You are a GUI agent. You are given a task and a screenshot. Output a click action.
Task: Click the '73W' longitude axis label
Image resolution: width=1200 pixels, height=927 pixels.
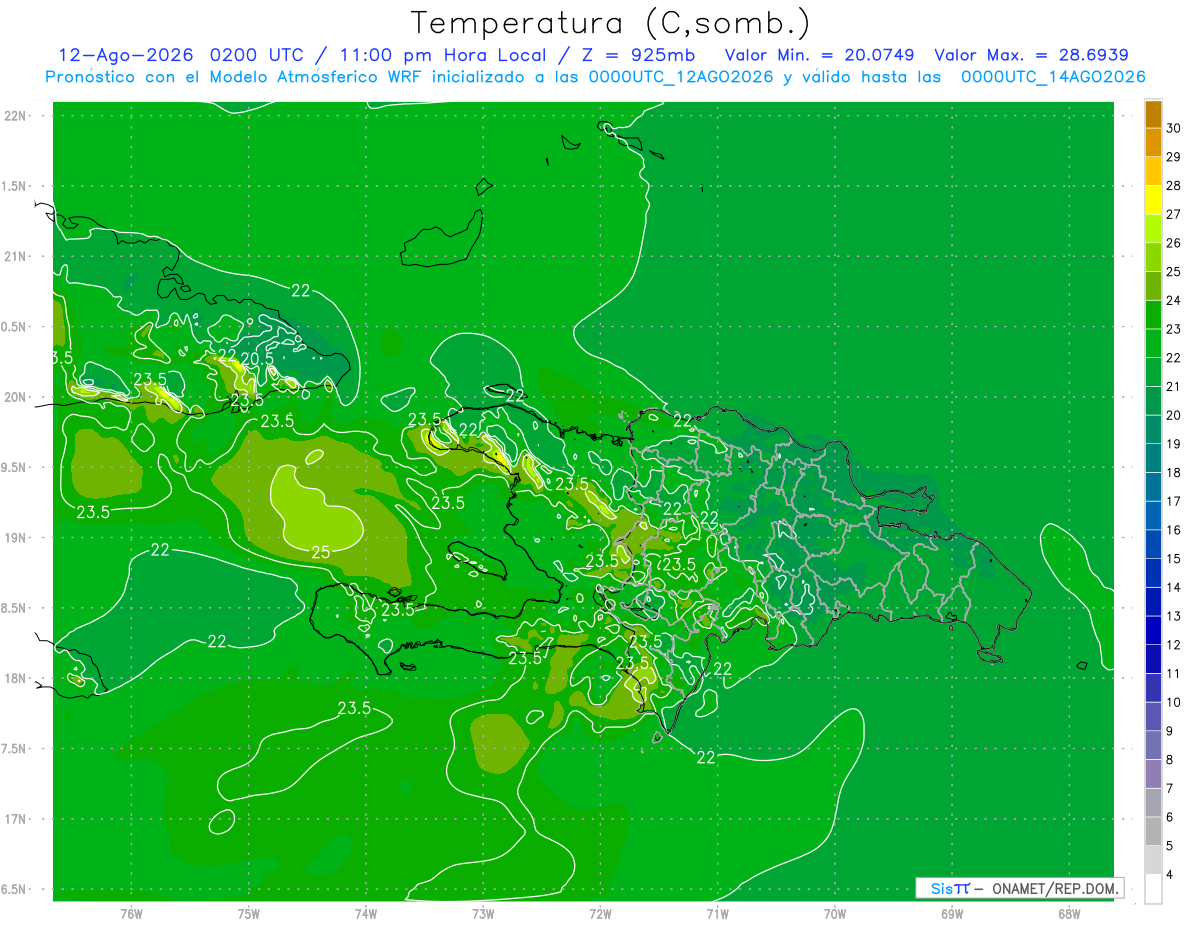point(483,913)
